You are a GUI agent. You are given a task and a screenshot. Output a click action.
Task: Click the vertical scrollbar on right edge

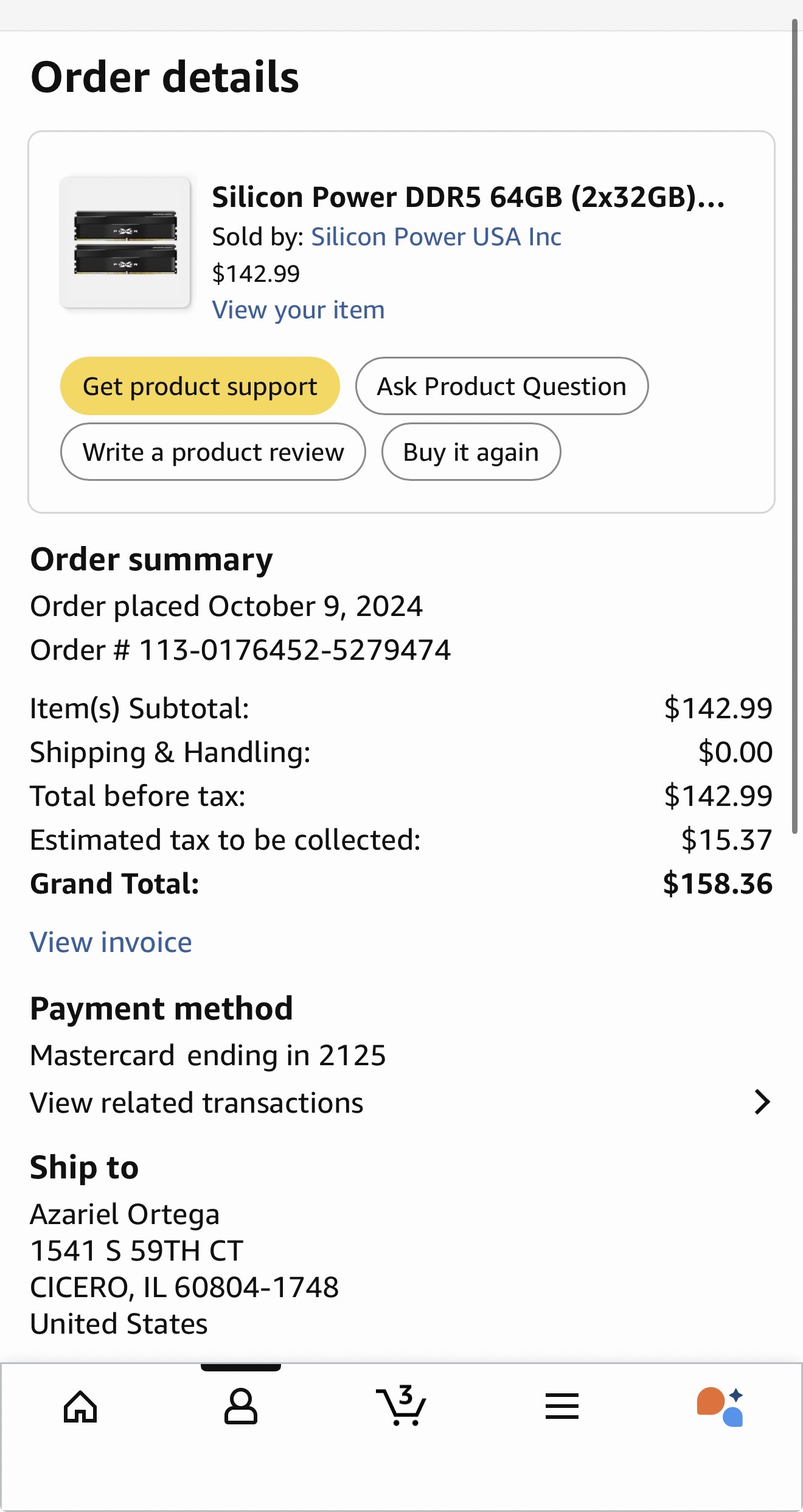[794, 426]
